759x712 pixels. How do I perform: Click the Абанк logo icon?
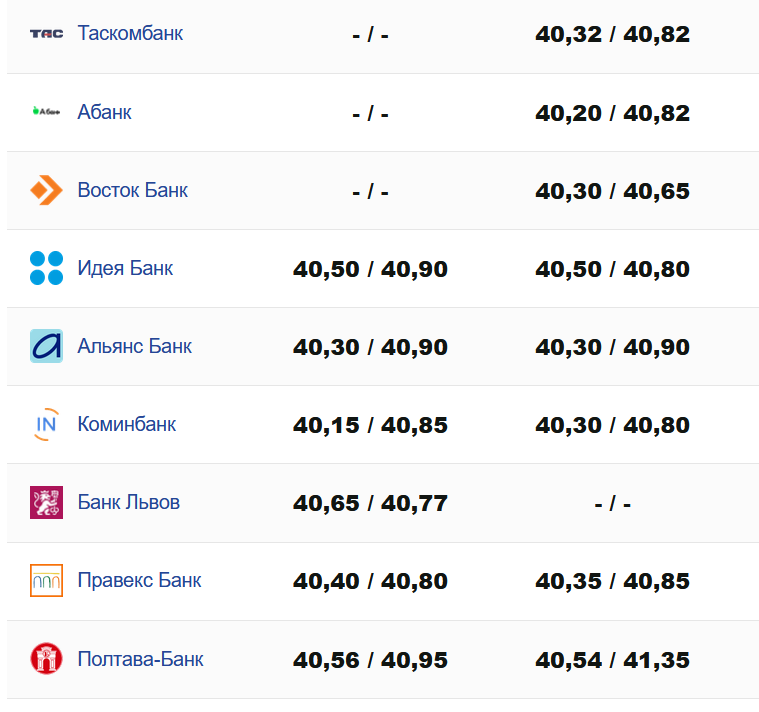click(x=46, y=112)
